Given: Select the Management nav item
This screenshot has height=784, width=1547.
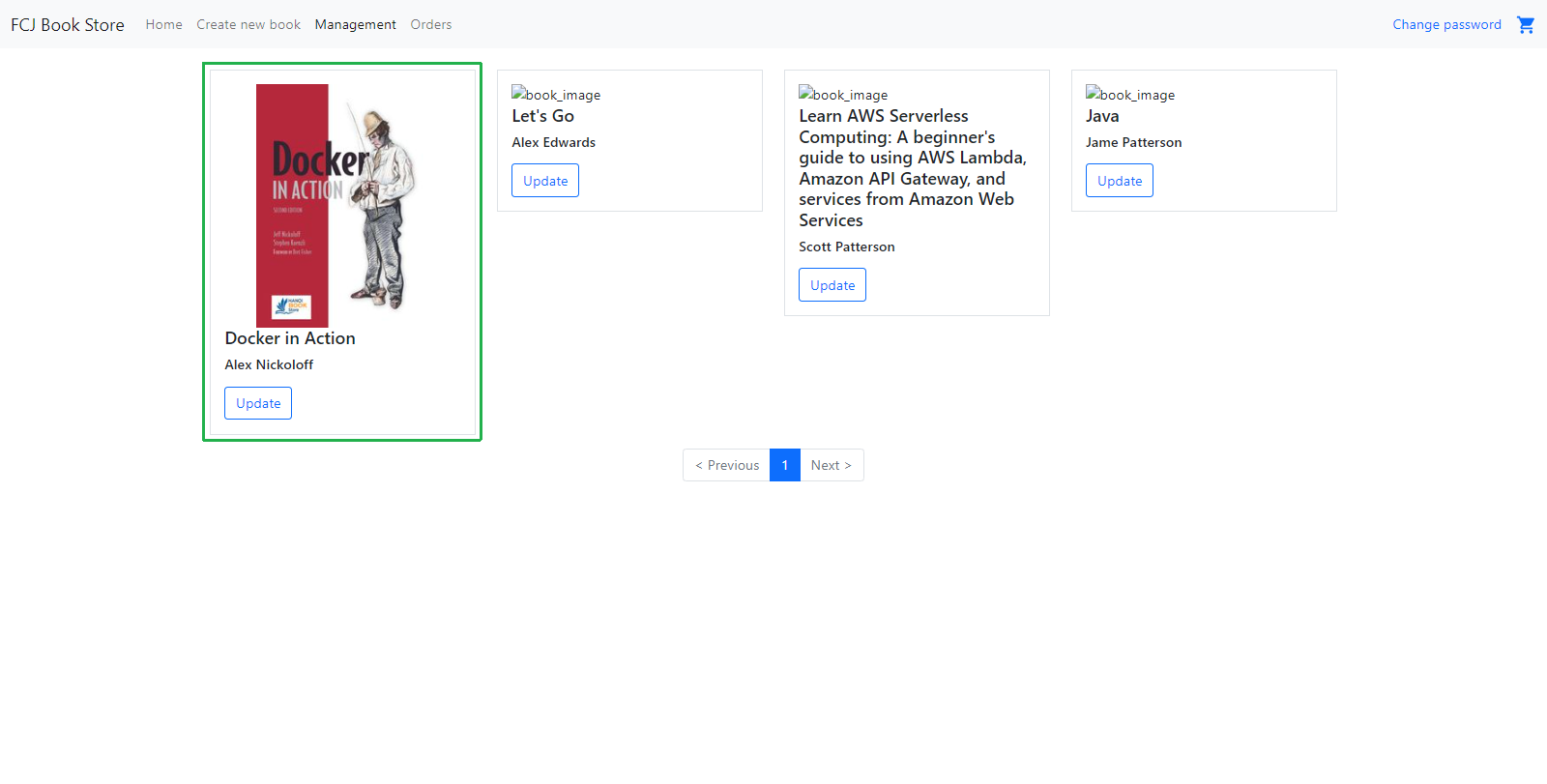Looking at the screenshot, I should 355,24.
